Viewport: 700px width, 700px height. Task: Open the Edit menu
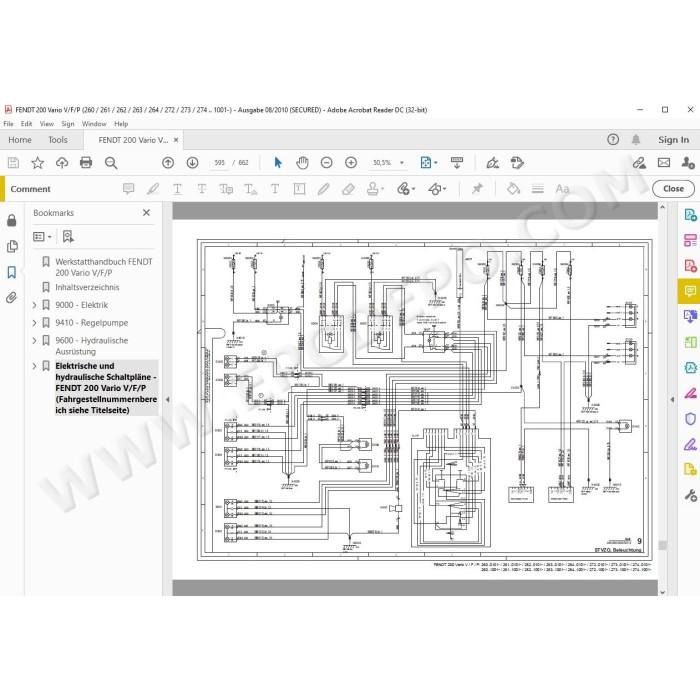(26, 124)
